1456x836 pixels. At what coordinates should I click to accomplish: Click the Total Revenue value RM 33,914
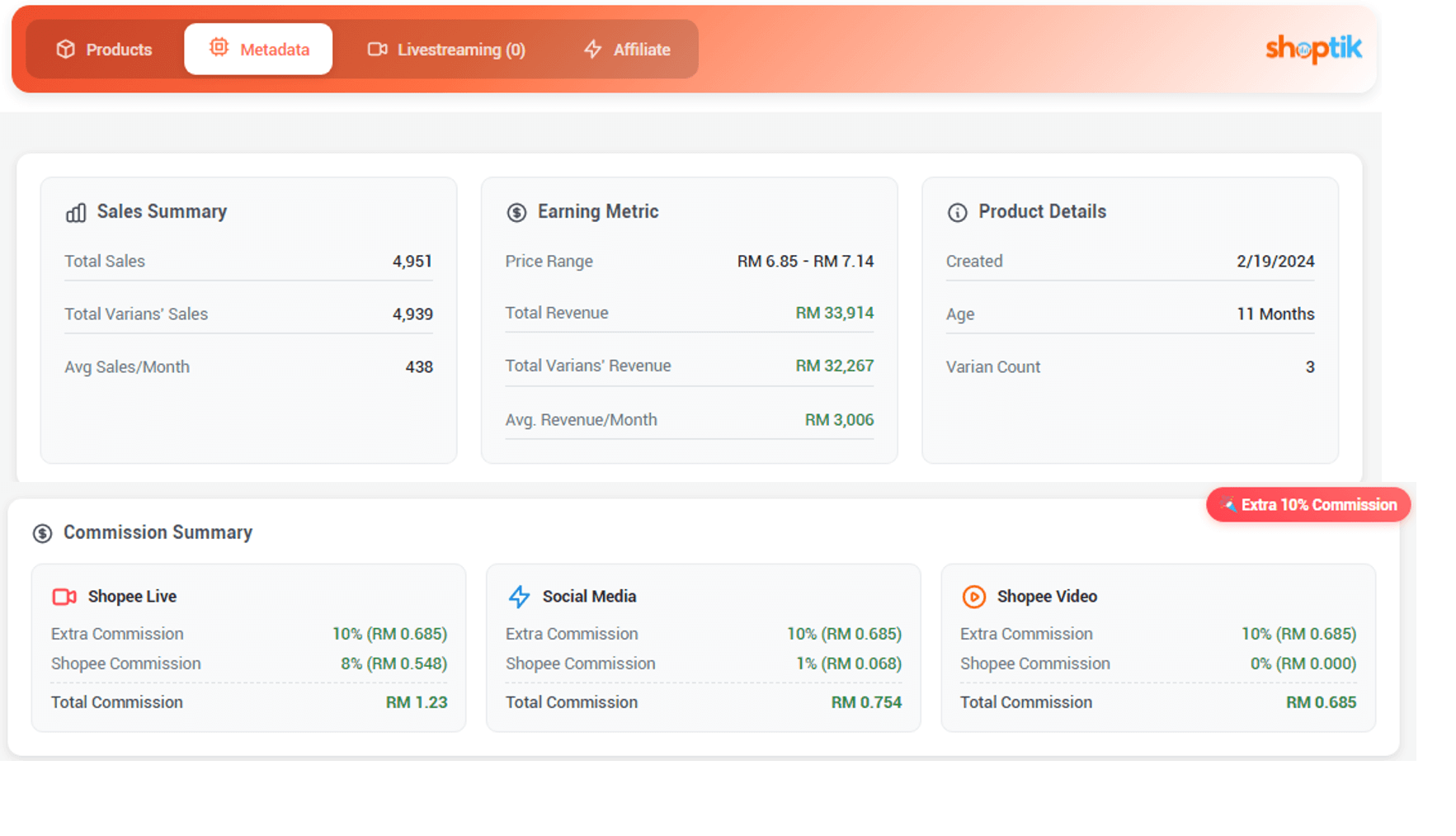(834, 313)
